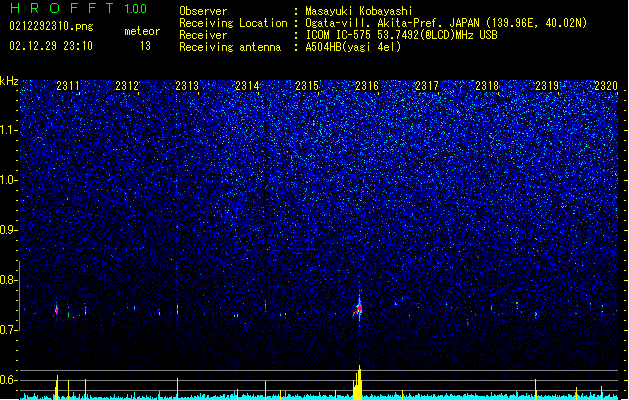This screenshot has height=400, width=629.
Task: Click the 2319 time marker
Action: [x=547, y=86]
